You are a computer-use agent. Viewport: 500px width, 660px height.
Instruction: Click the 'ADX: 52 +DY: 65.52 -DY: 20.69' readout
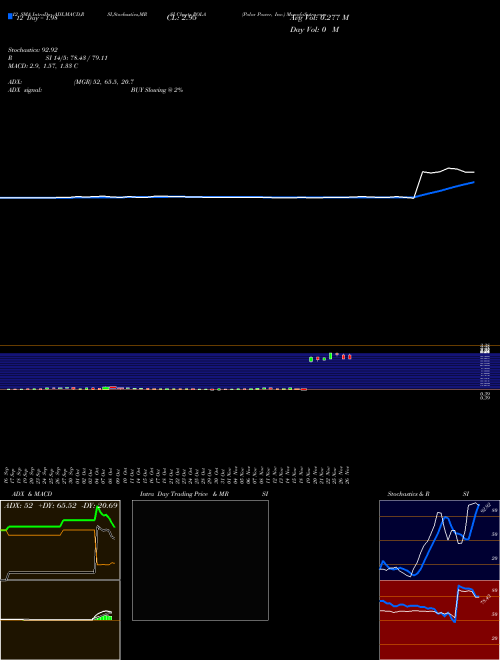pyautogui.click(x=61, y=506)
